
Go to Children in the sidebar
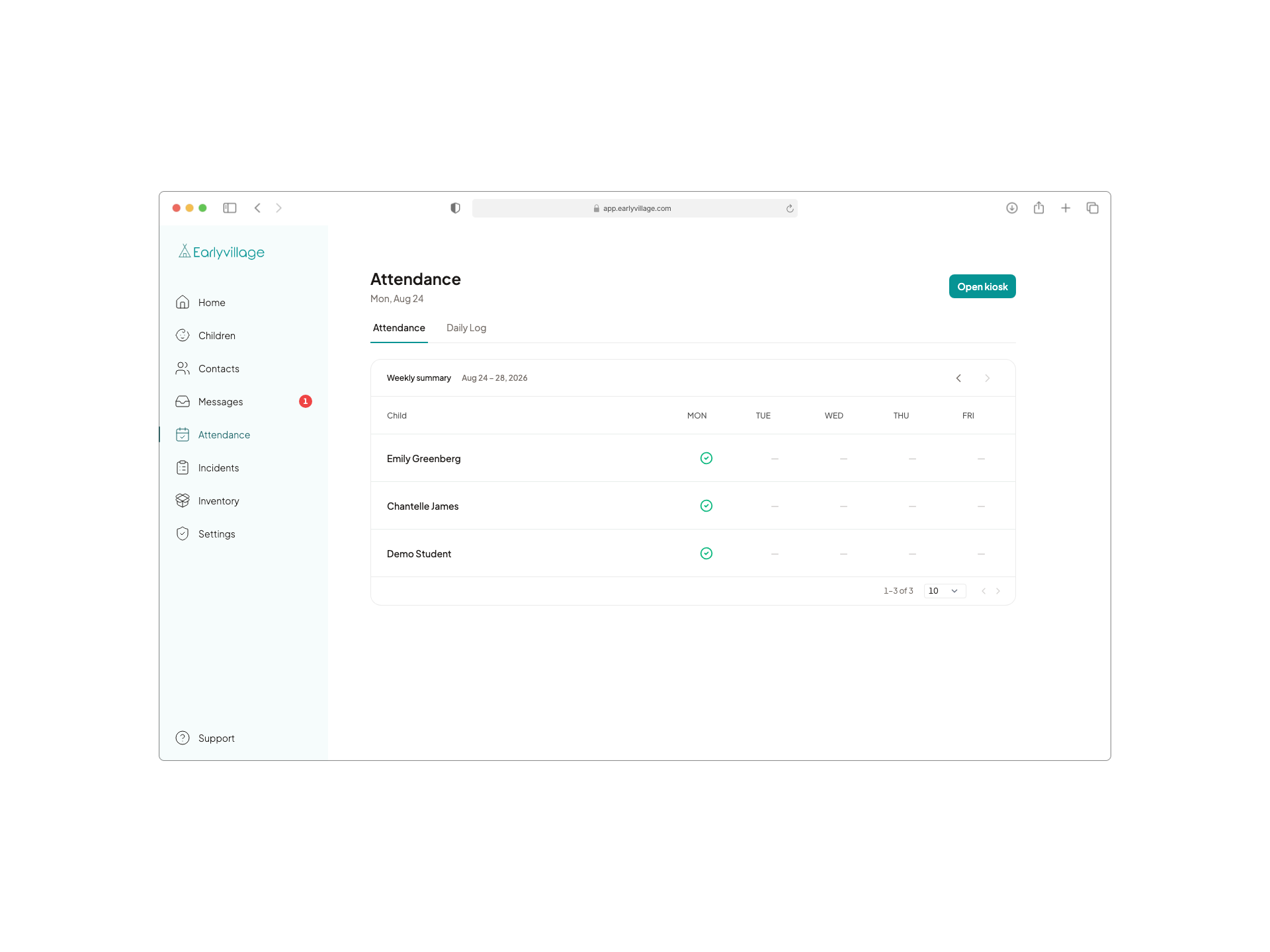click(243, 335)
